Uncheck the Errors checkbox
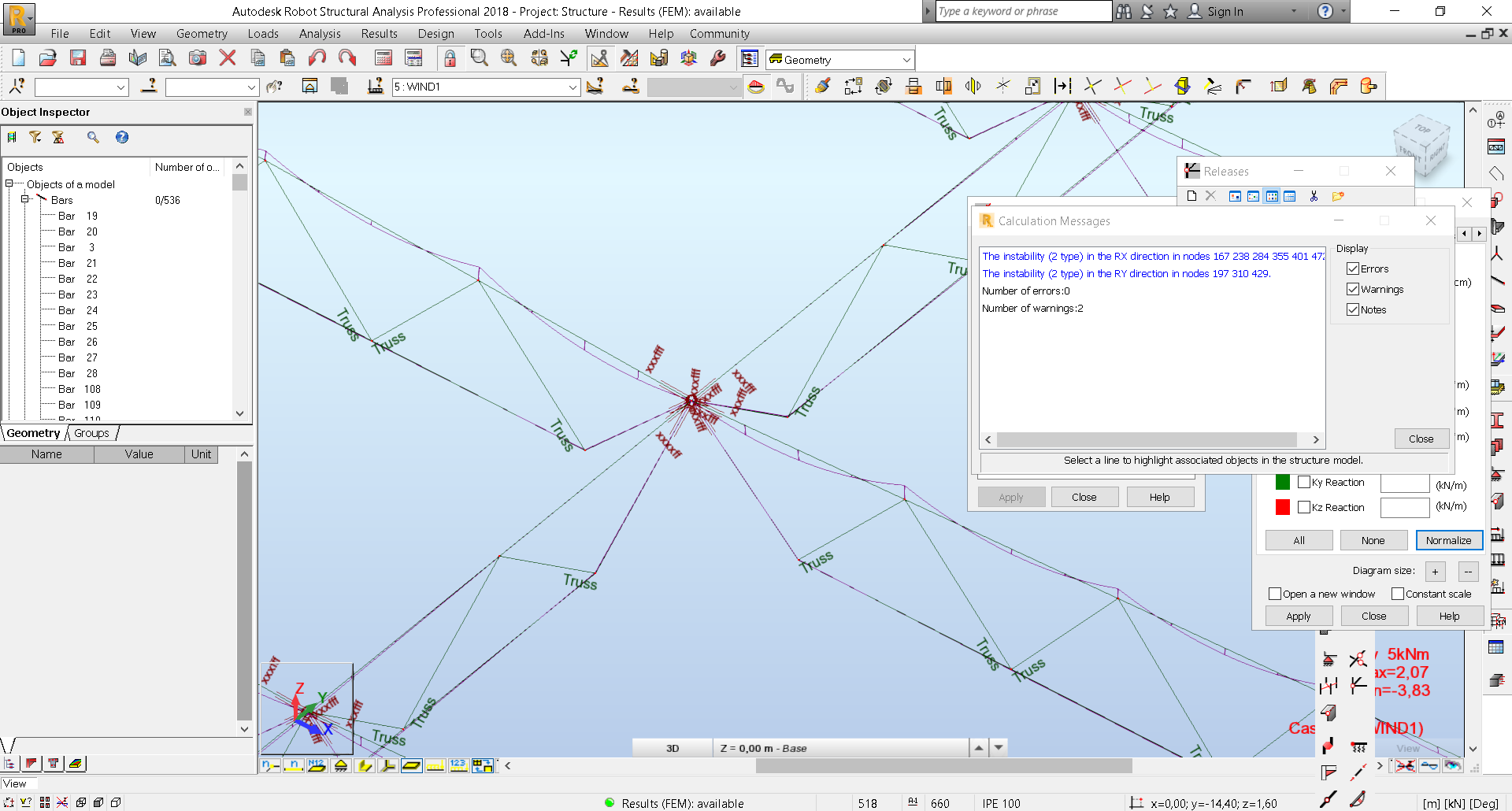This screenshot has width=1512, height=811. (1353, 268)
